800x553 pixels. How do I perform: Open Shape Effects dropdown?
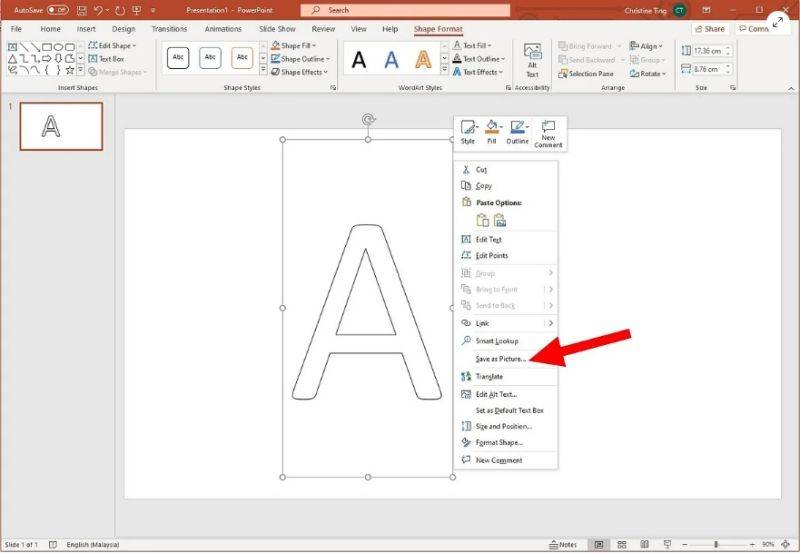click(x=299, y=72)
